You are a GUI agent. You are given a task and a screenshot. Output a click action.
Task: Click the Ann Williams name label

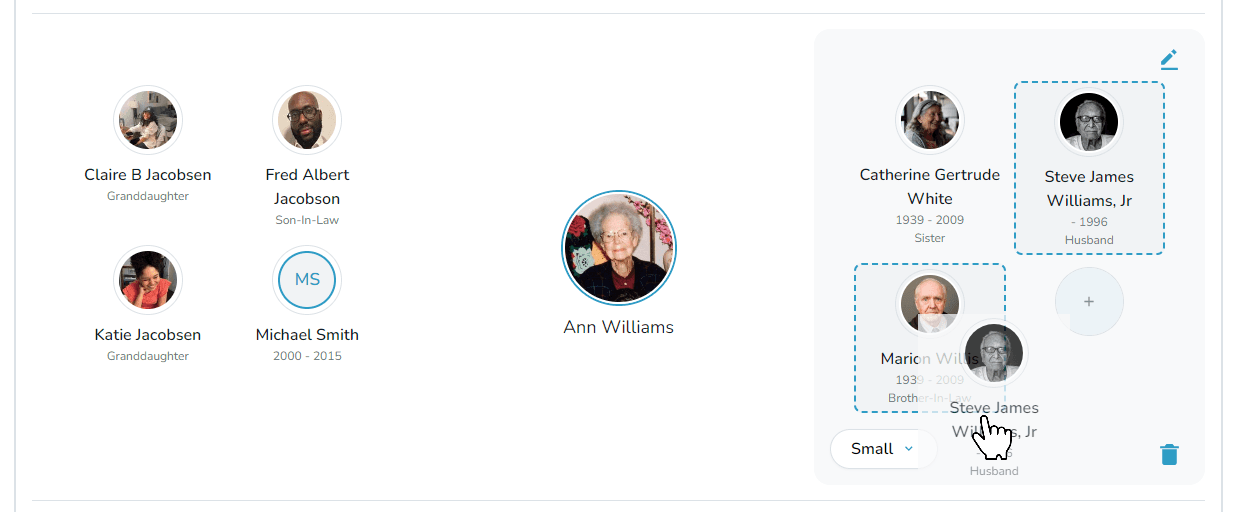click(619, 327)
